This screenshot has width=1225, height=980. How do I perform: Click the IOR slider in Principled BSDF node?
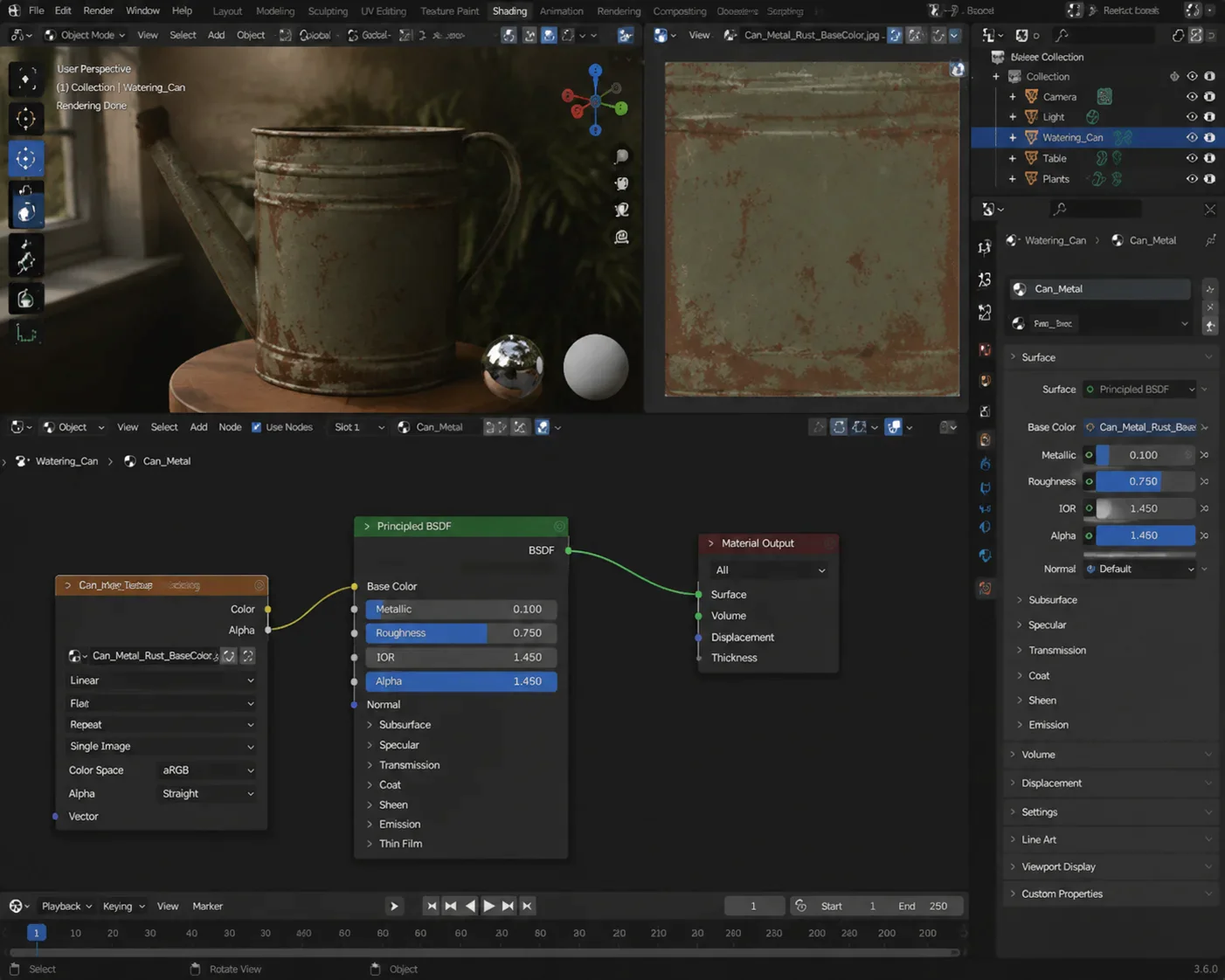click(x=461, y=658)
